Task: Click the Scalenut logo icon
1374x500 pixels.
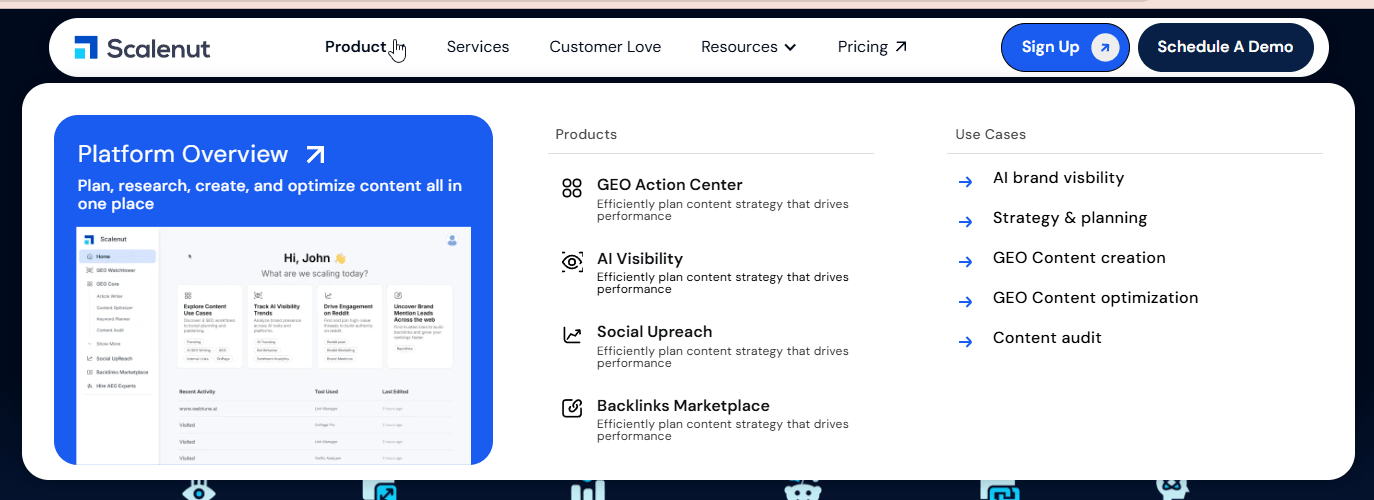Action: pyautogui.click(x=86, y=47)
